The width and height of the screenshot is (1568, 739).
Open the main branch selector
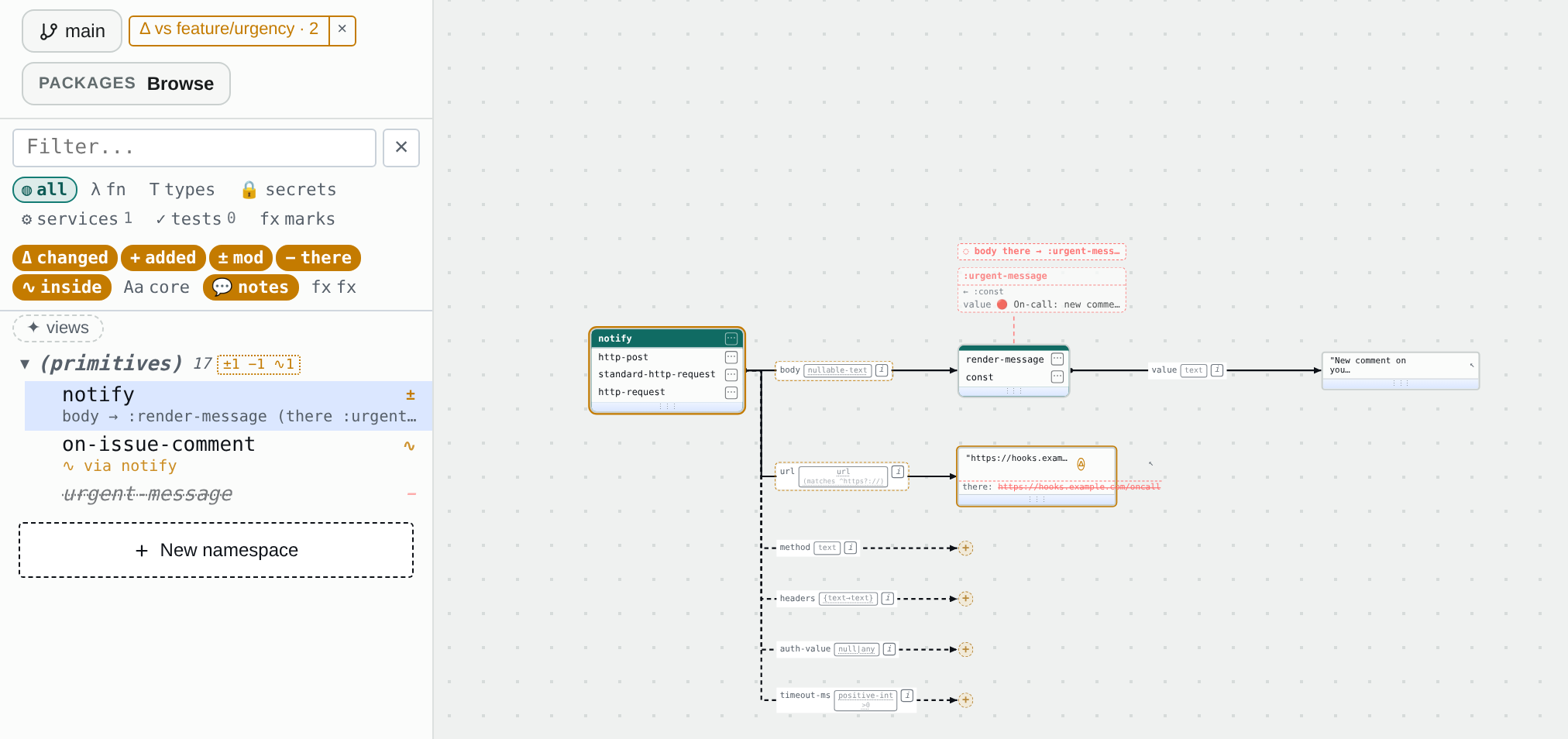72,31
